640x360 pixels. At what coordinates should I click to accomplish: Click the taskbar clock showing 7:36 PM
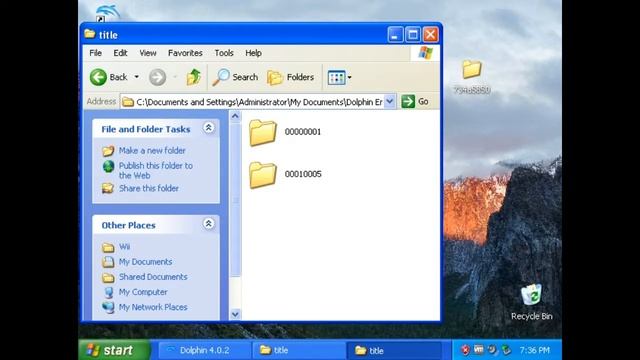click(x=535, y=350)
